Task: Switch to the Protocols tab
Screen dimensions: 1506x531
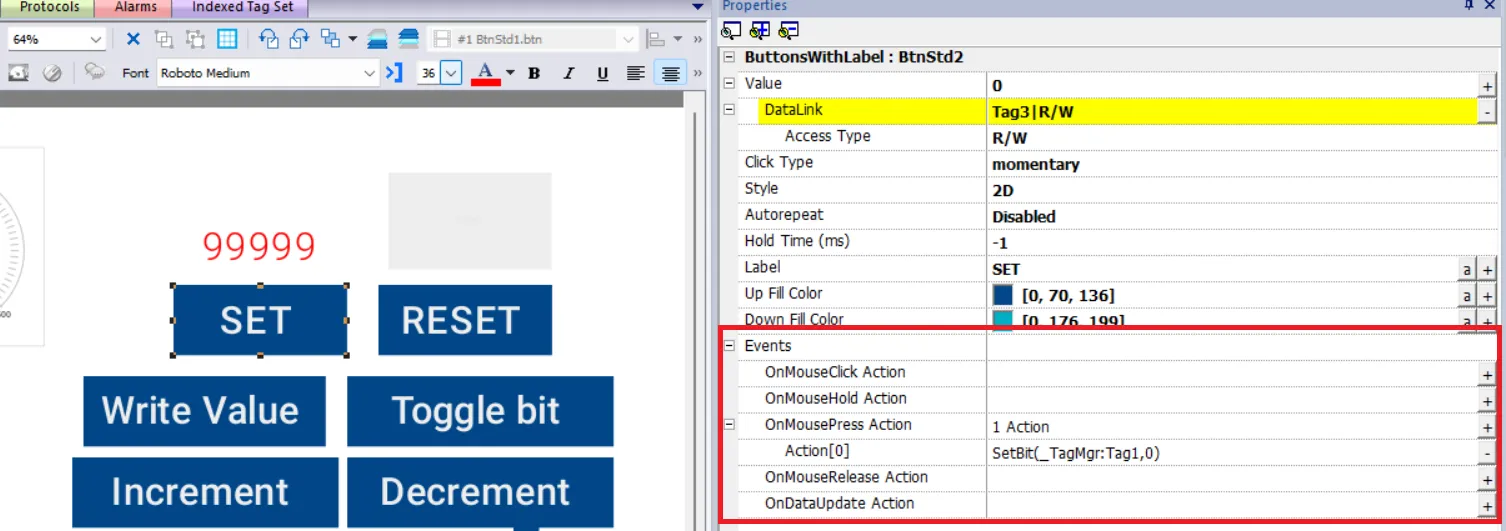Action: point(49,7)
